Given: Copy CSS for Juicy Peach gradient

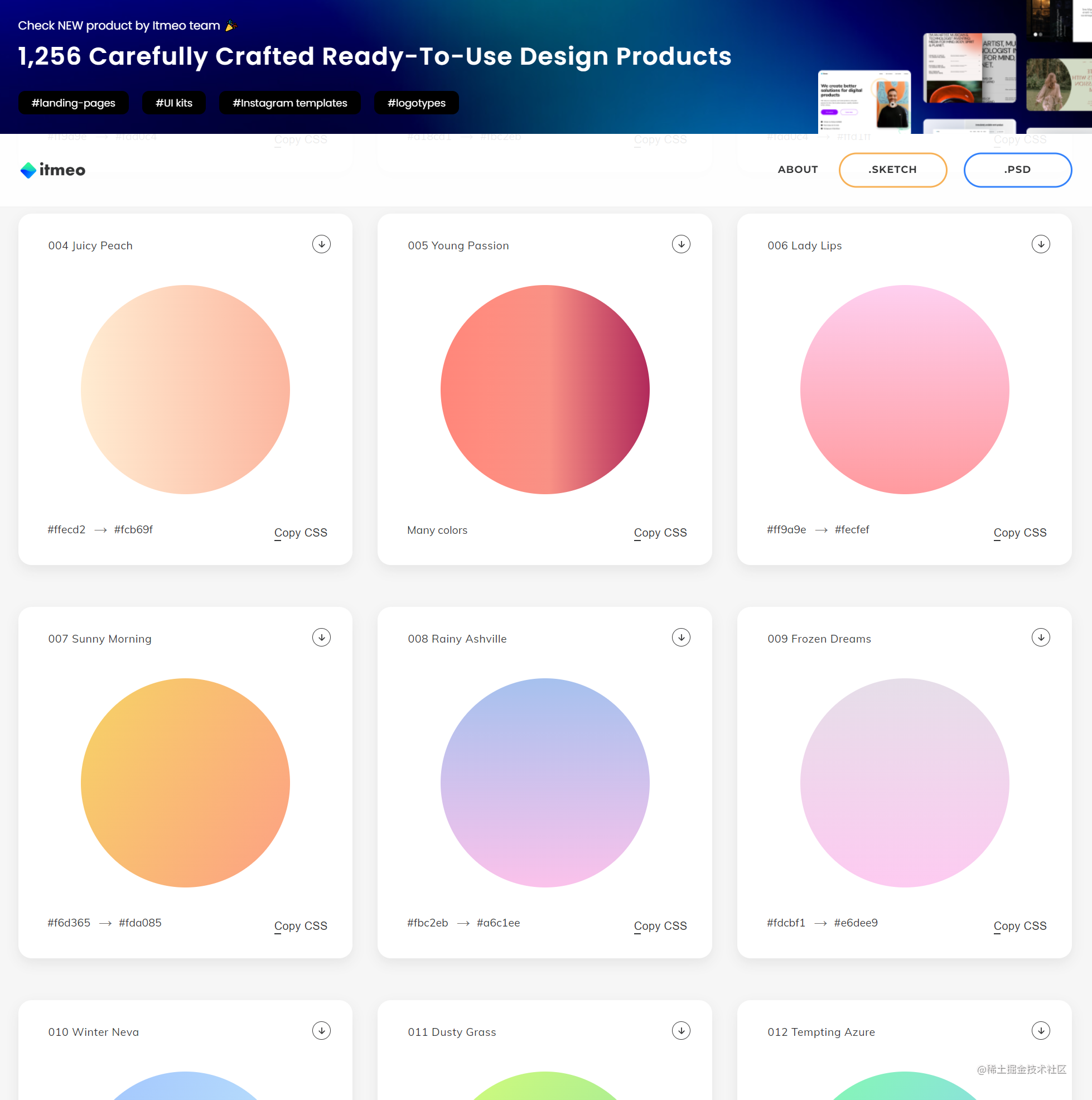Looking at the screenshot, I should click(x=301, y=533).
